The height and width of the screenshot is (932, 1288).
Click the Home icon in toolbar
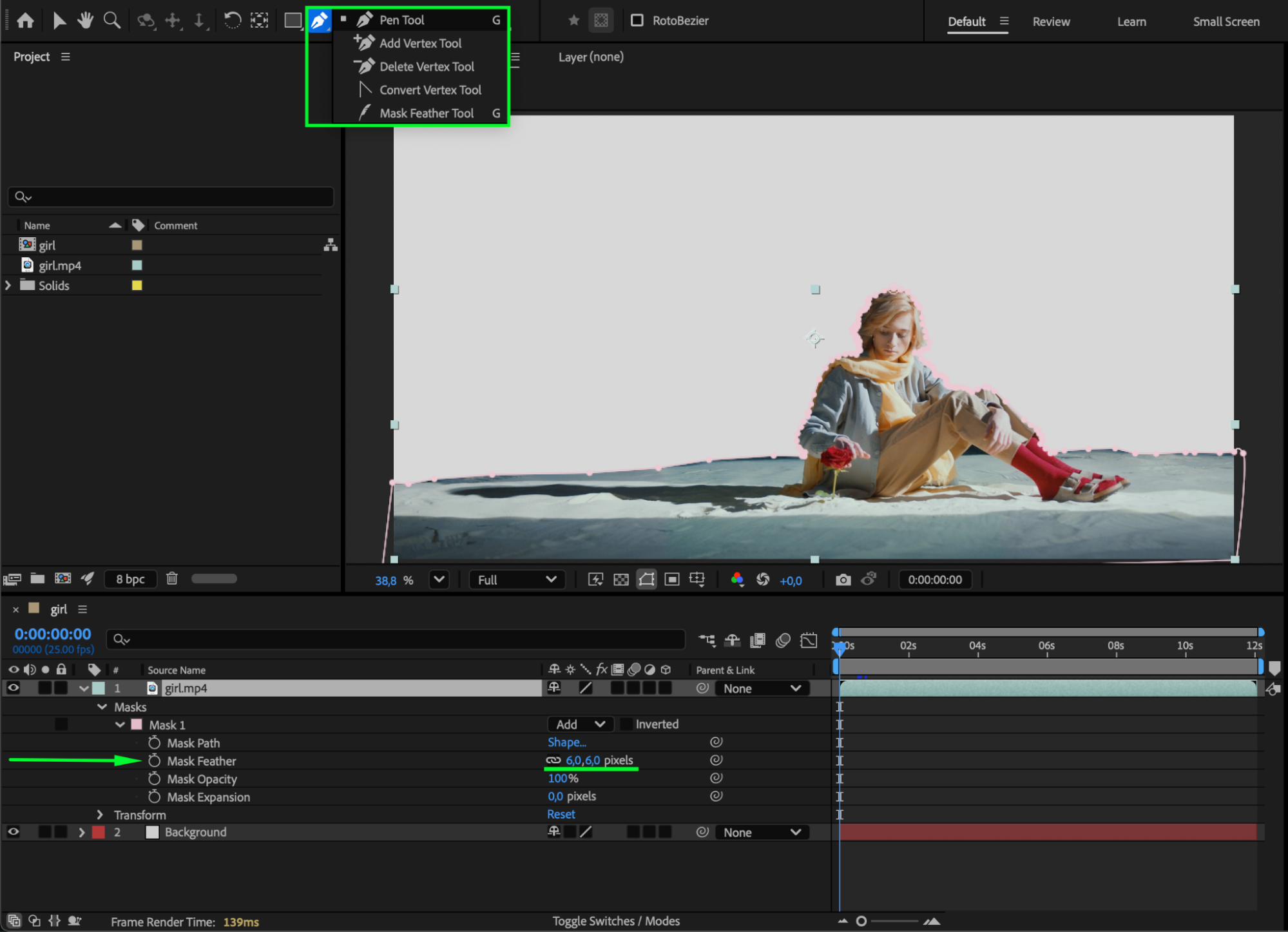click(25, 21)
